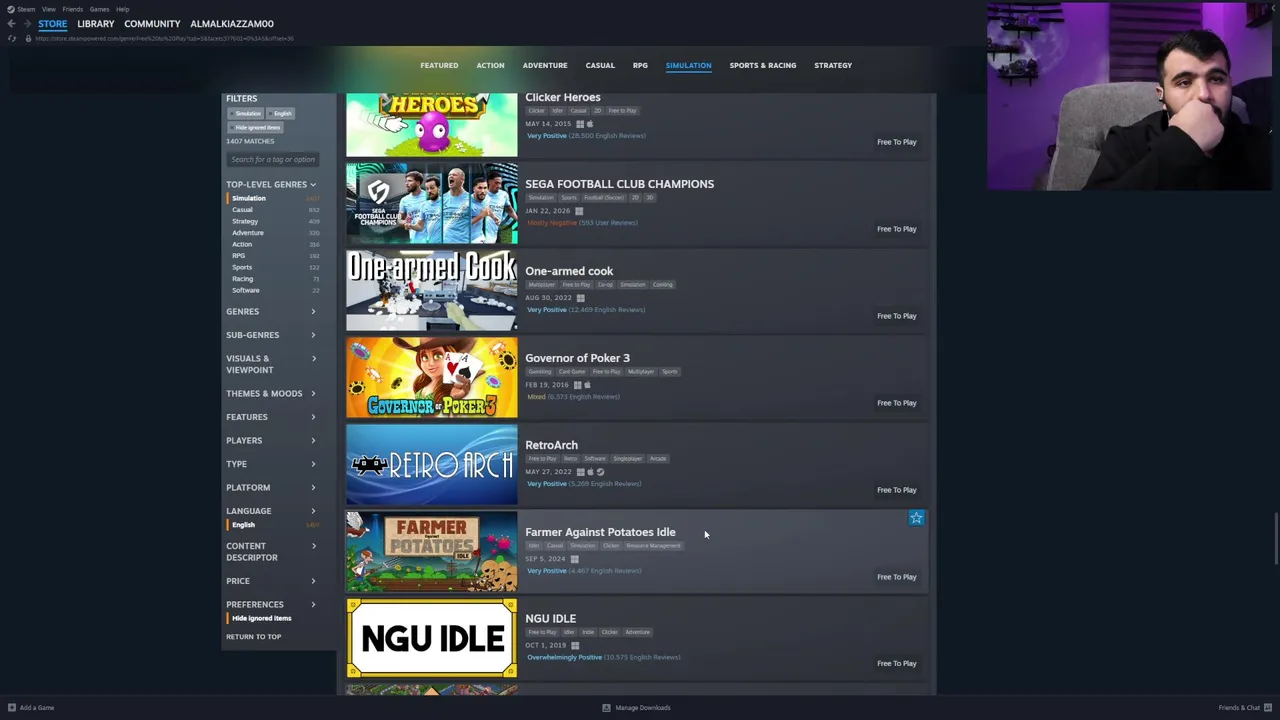Click the padlock security icon
1280x720 pixels.
28,38
